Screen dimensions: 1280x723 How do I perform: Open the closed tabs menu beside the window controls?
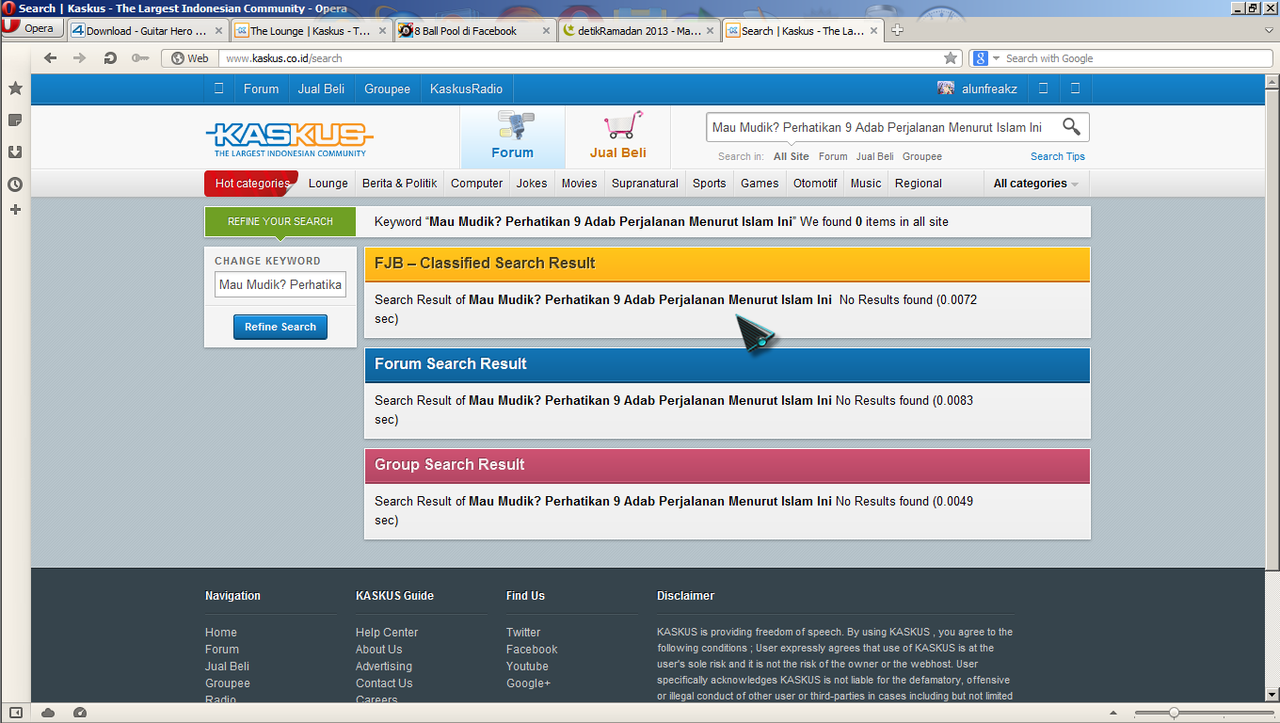[x=1269, y=30]
